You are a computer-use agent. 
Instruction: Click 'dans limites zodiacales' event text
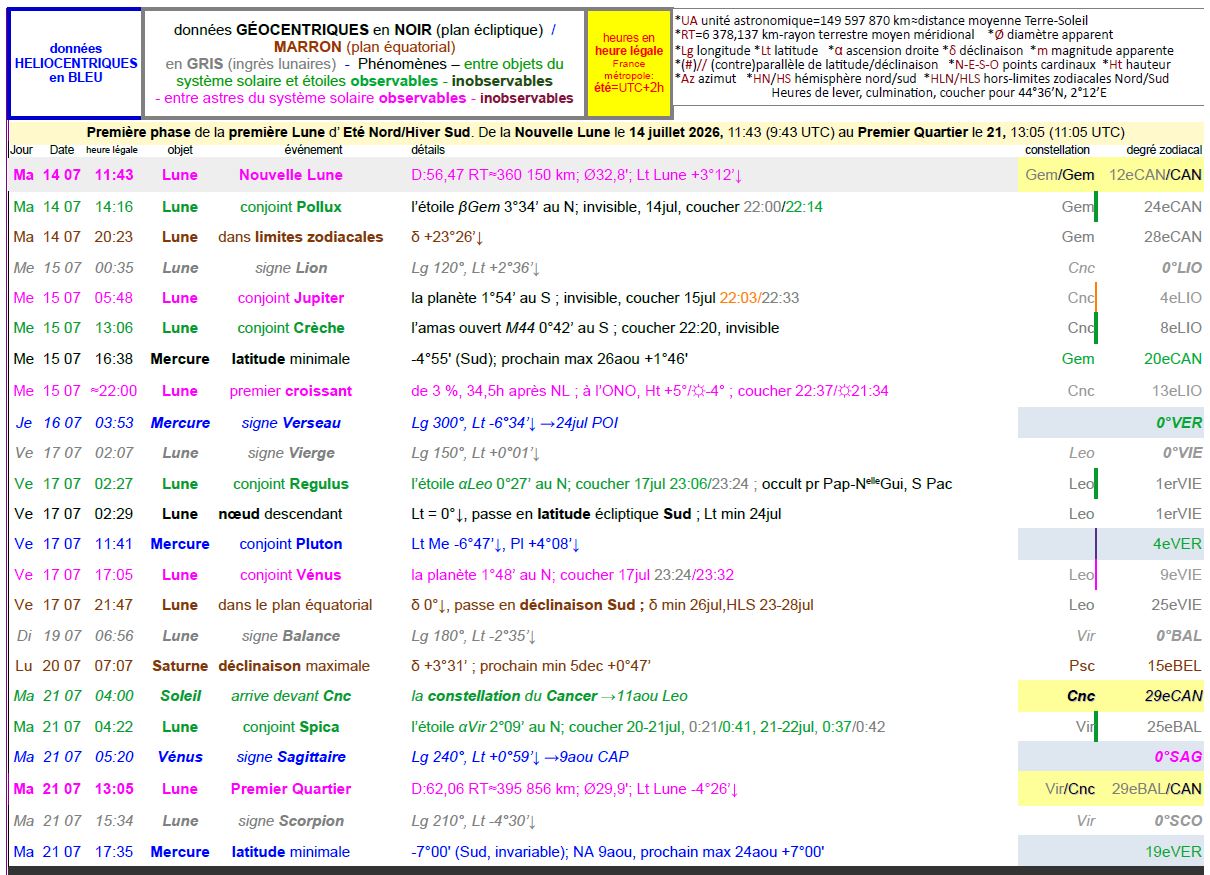coord(300,237)
